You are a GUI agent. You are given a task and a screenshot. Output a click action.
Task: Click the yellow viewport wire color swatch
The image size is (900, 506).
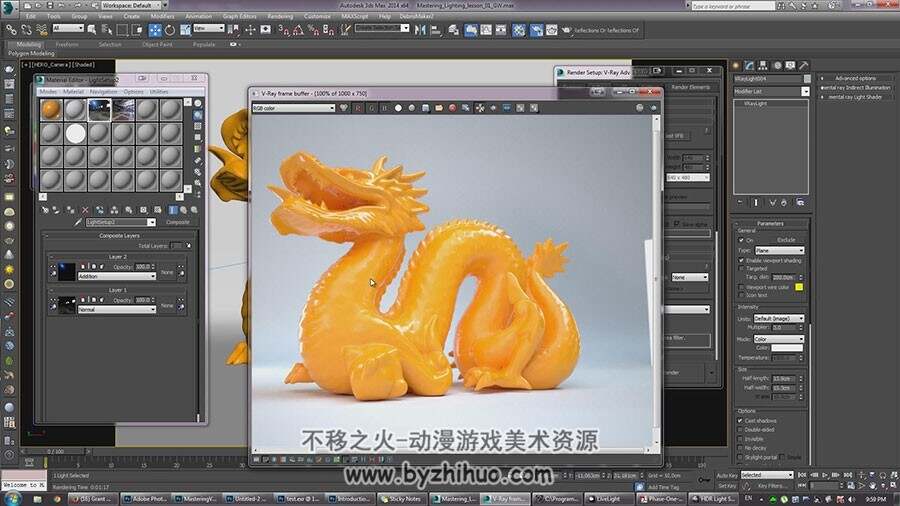tap(799, 287)
